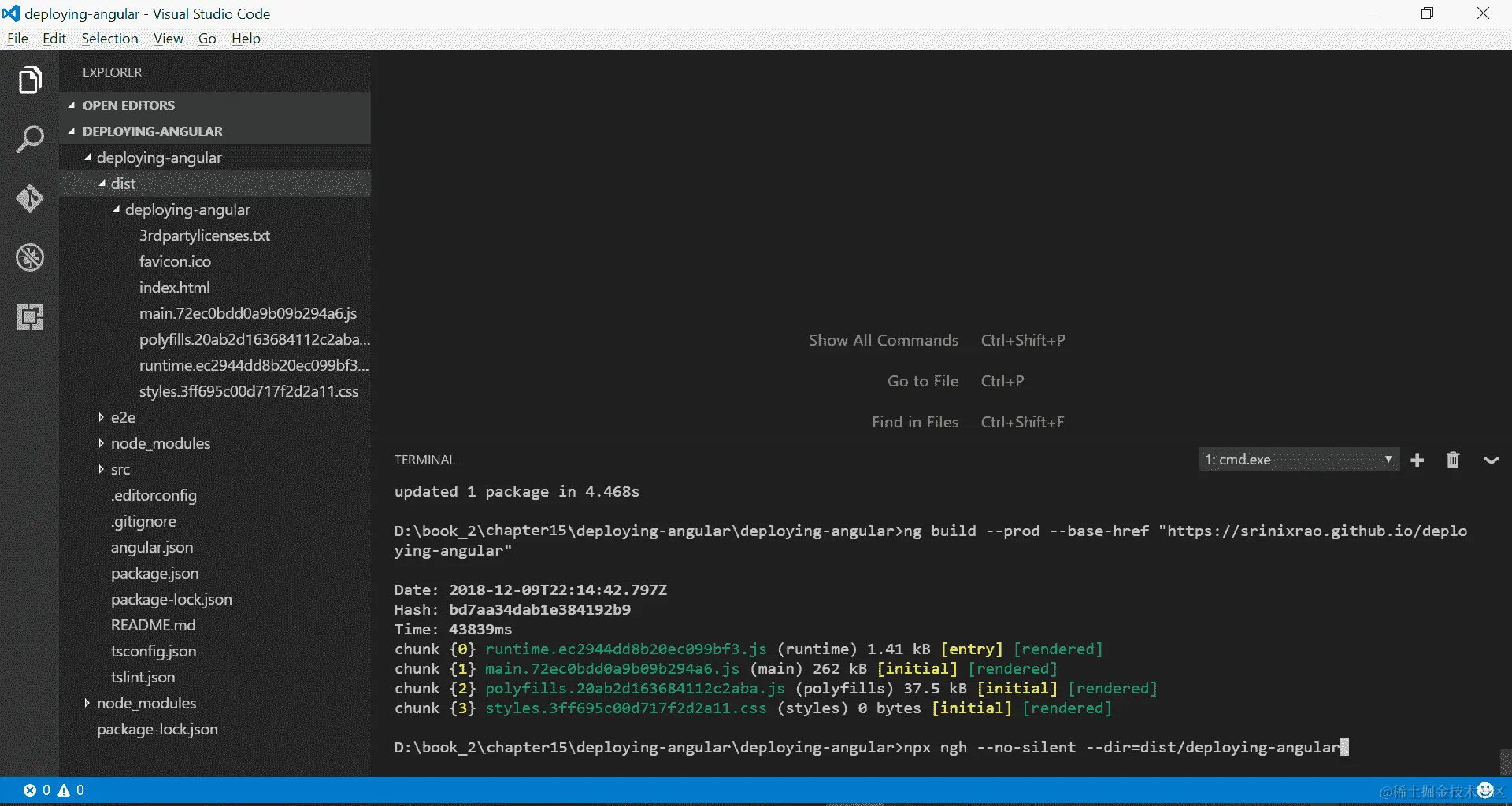
Task: Open the Explorer view in activity bar
Action: [x=30, y=79]
